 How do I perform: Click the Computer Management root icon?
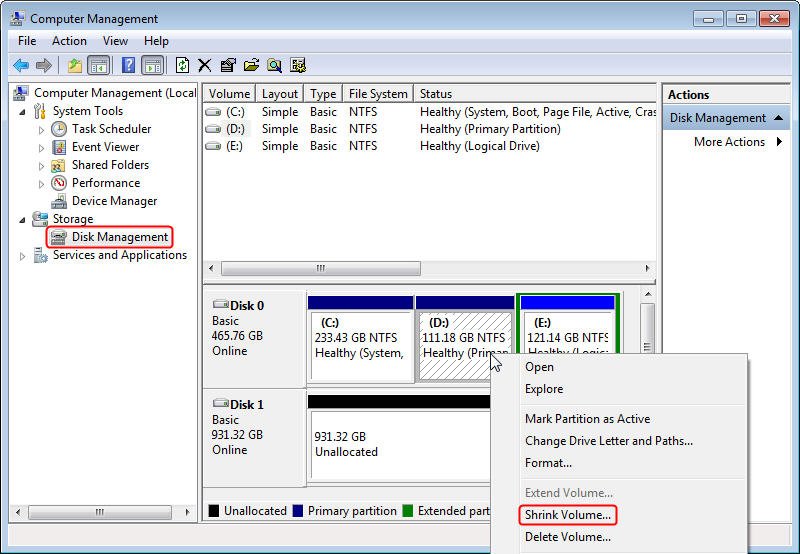(x=21, y=93)
